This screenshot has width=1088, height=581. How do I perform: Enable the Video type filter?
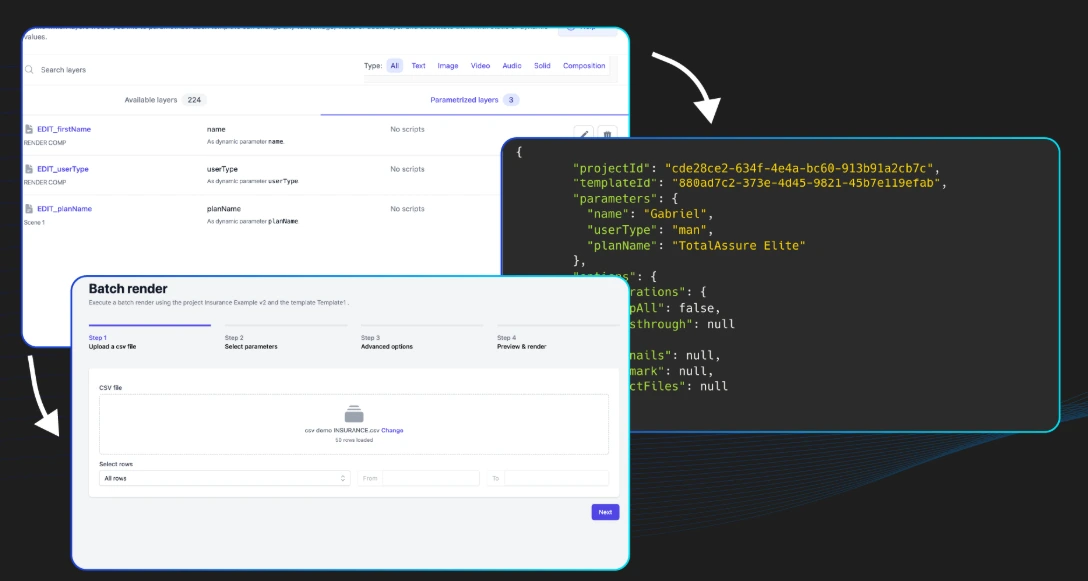(480, 65)
